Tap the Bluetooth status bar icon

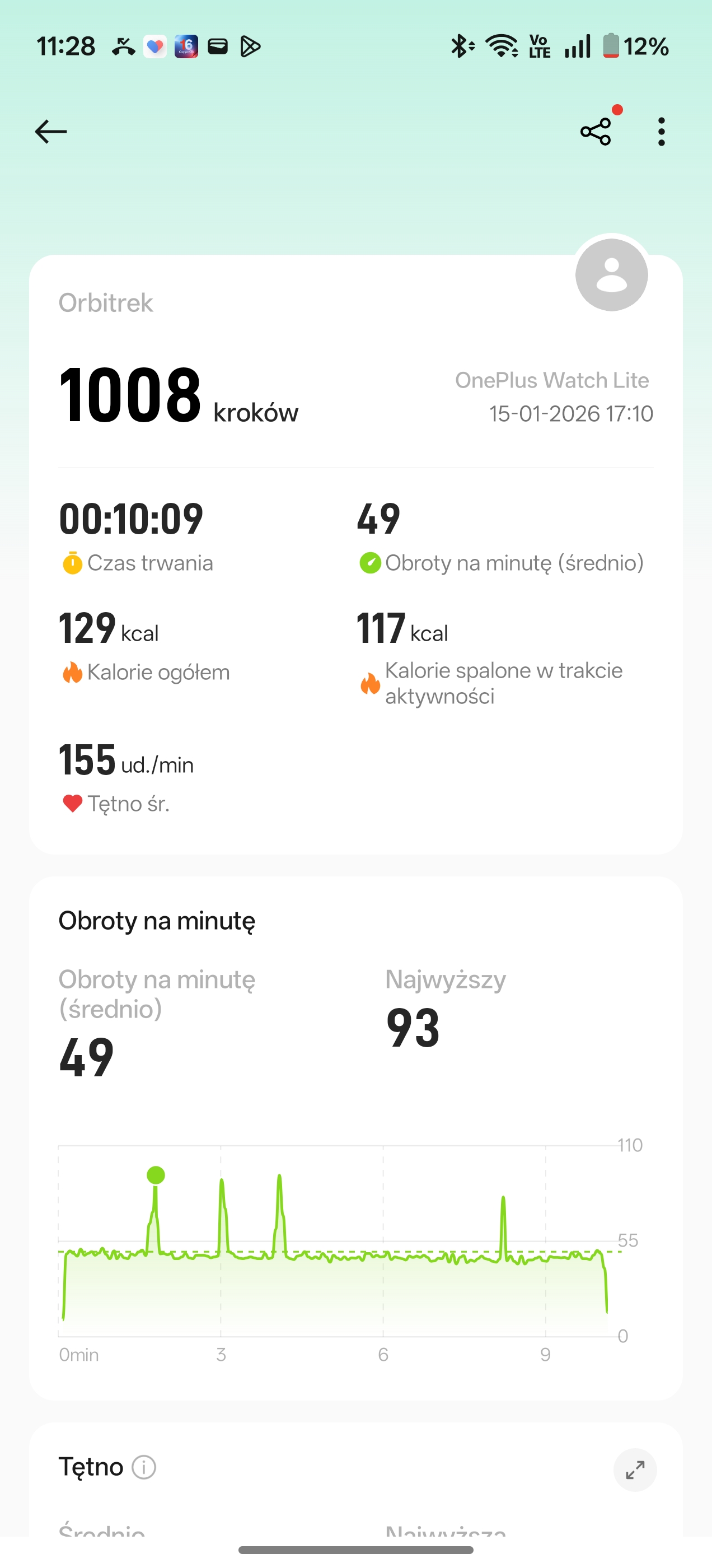coord(462,46)
